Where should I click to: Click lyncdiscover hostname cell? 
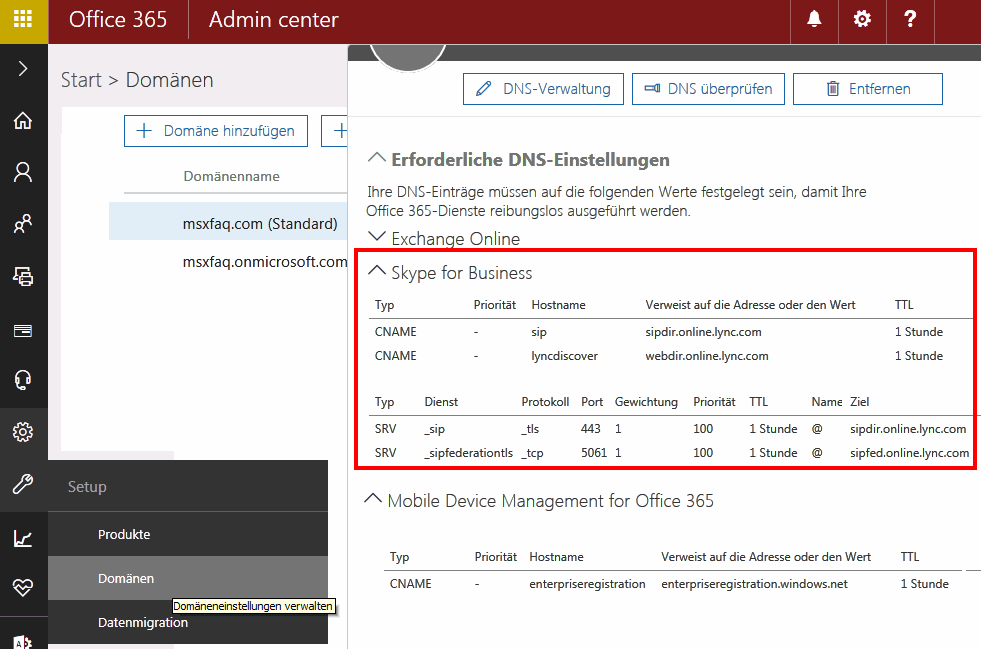pos(564,356)
